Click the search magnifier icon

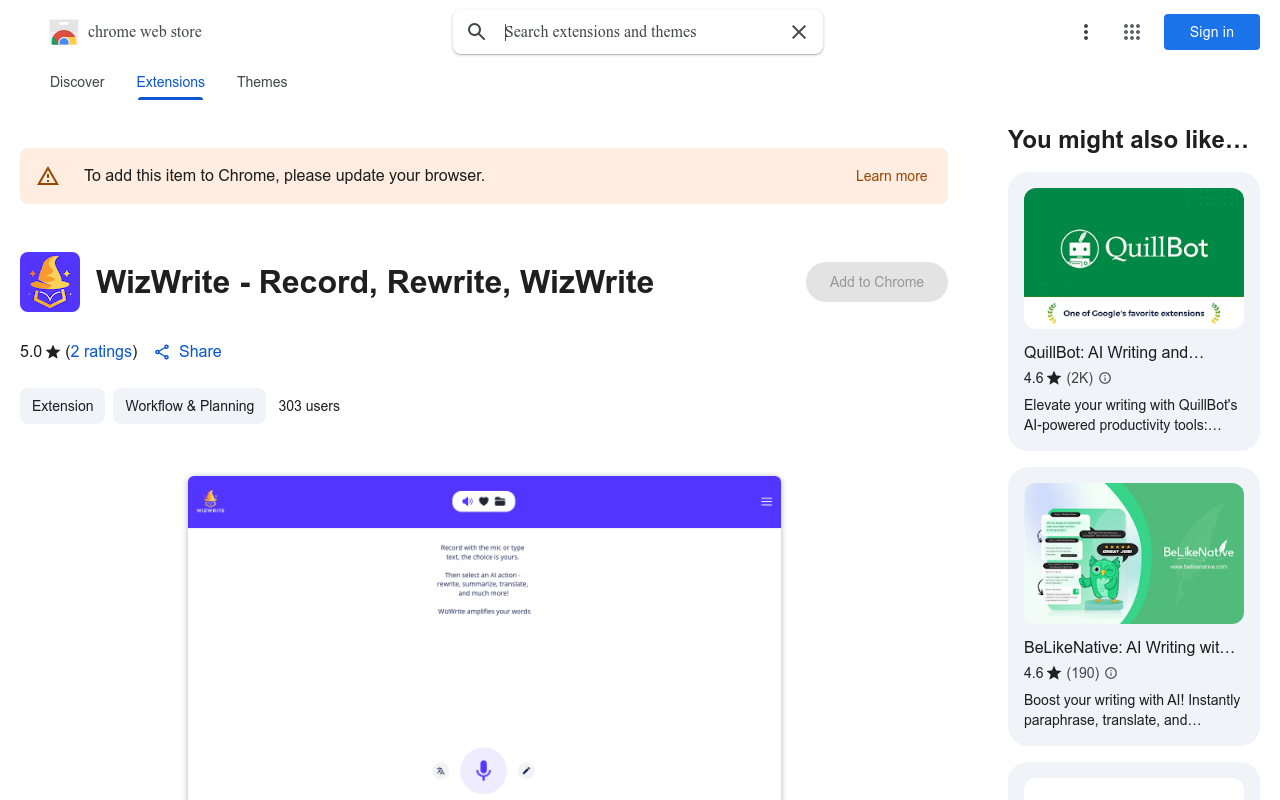477,32
